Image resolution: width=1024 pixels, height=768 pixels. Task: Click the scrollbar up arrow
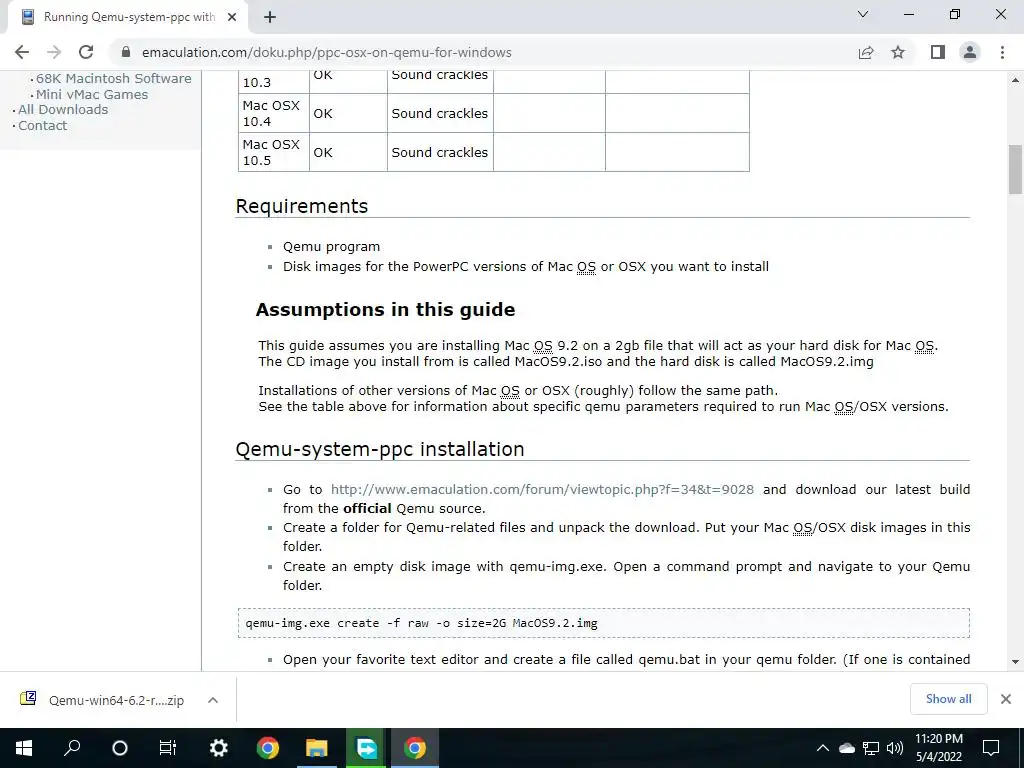pos(1015,80)
